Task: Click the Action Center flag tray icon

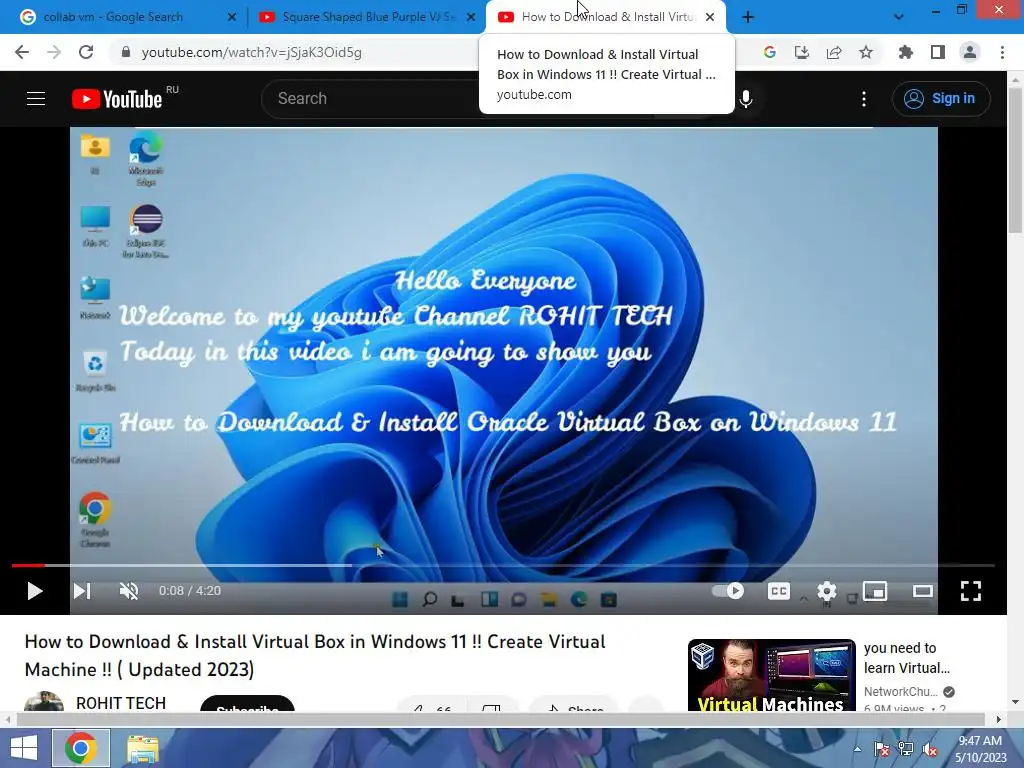Action: point(882,749)
